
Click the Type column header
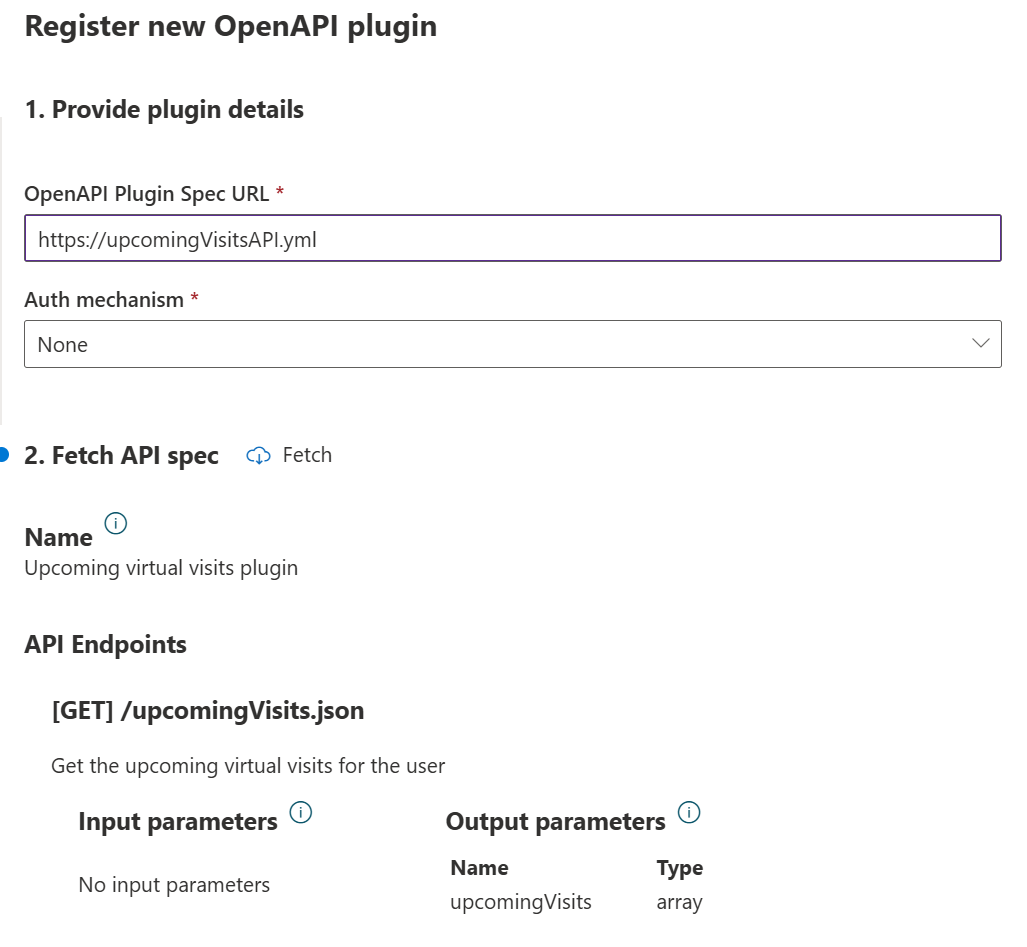[679, 868]
